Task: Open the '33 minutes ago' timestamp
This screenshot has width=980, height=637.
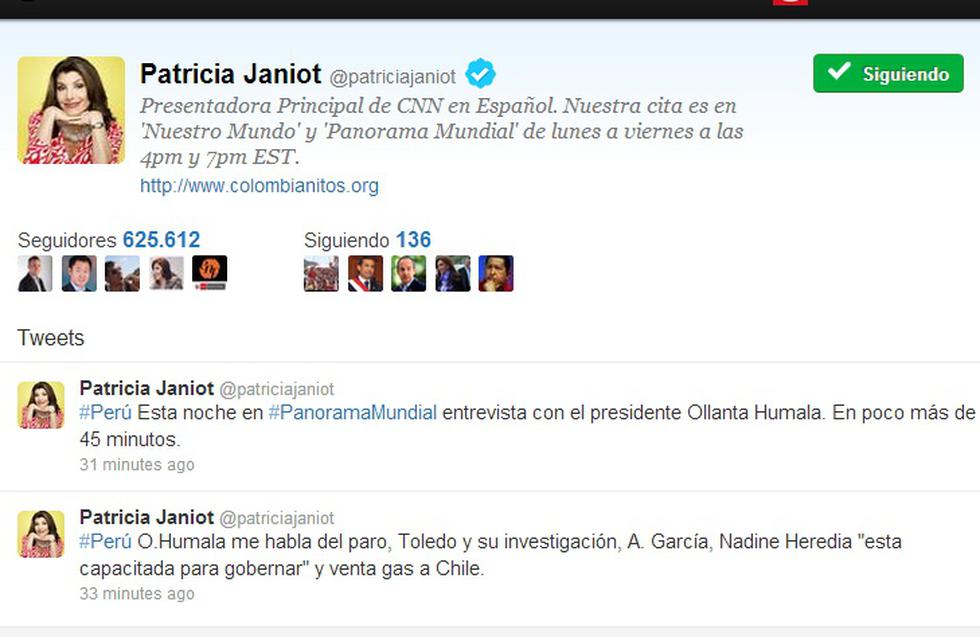Action: [137, 593]
